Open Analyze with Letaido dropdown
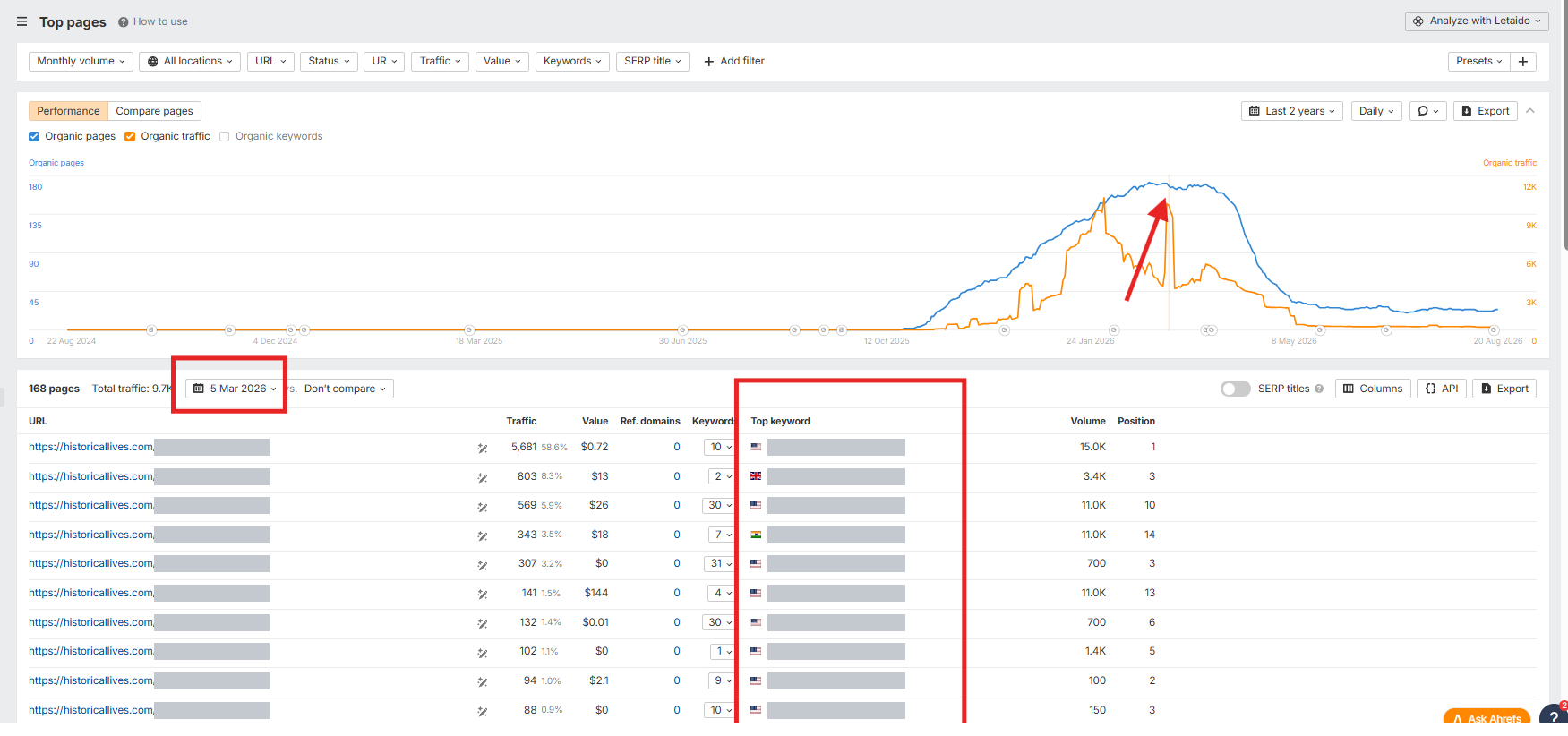The width and height of the screenshot is (1568, 736). pos(1477,21)
